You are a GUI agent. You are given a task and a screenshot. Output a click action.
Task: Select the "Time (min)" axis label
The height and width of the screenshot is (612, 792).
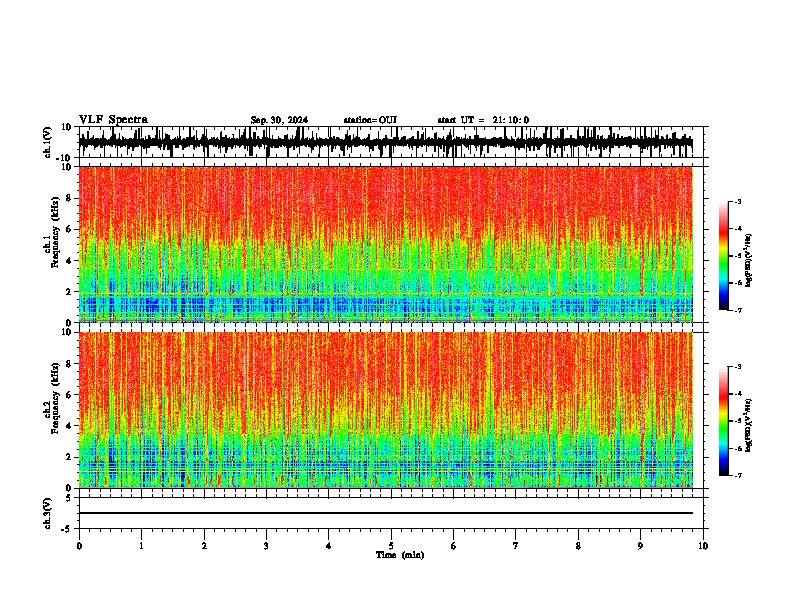coord(400,555)
